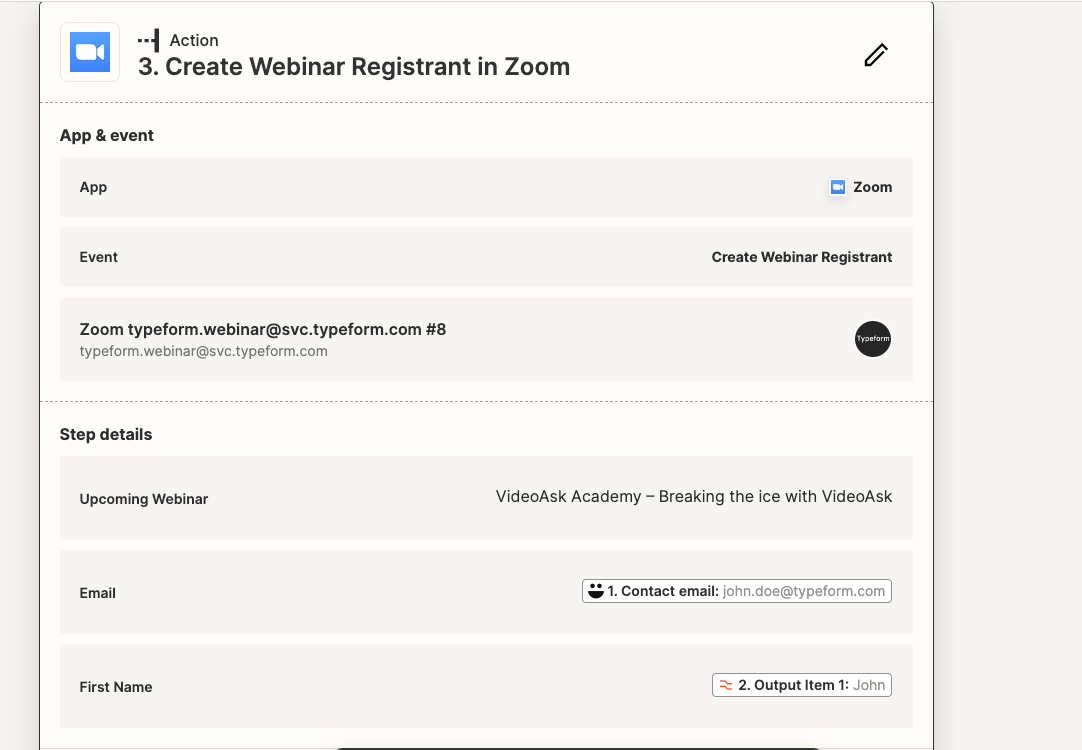Select the step title "3. Create Webinar Registrant in Zoom"
This screenshot has width=1082, height=750.
coord(354,67)
